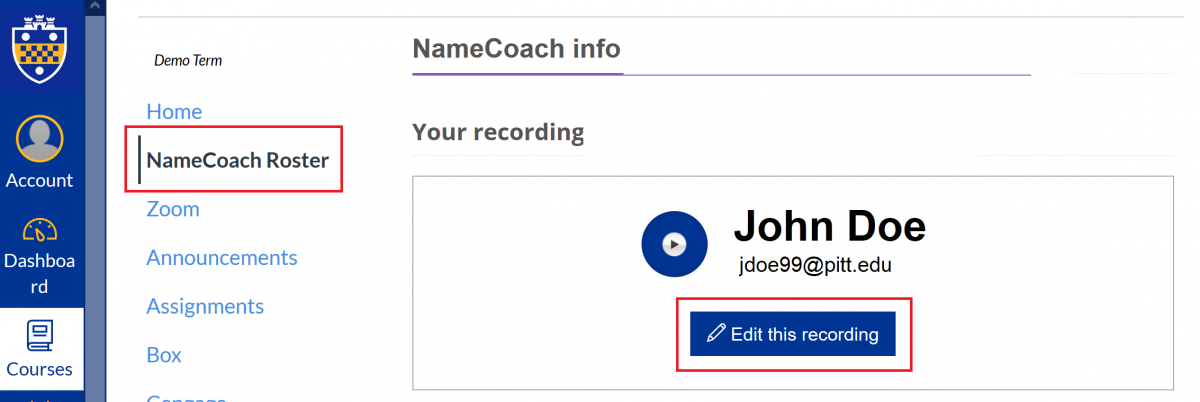Viewport: 1200px width, 402px height.
Task: Go to the Home course link
Action: pos(174,111)
